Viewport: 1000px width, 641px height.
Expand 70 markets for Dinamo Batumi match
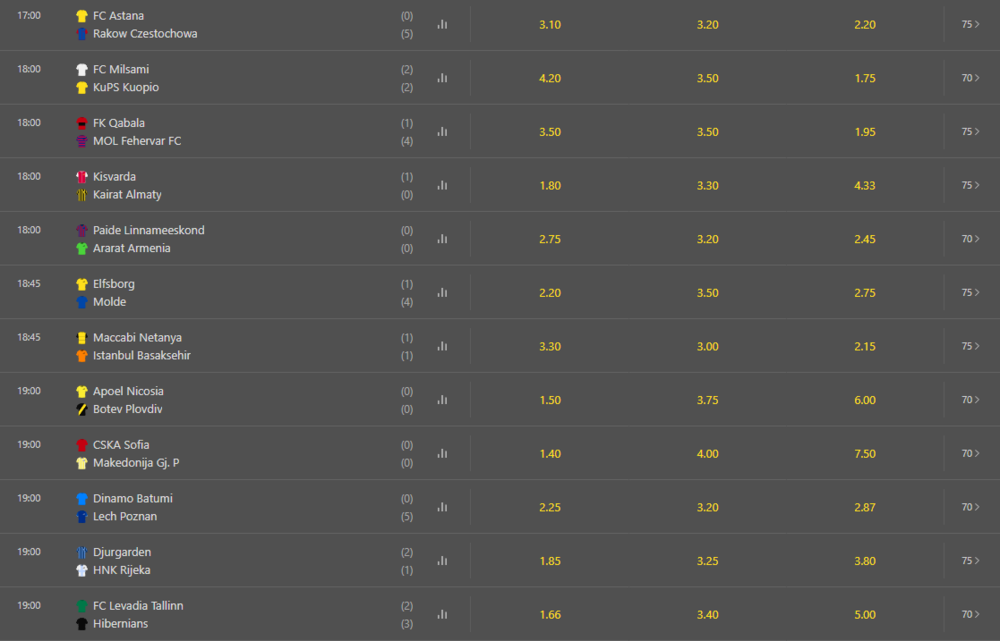(x=971, y=506)
